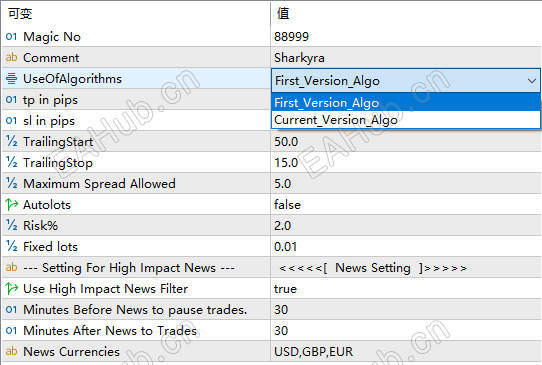Select the Minutes Before News value 30
This screenshot has width=542, height=365.
[281, 310]
